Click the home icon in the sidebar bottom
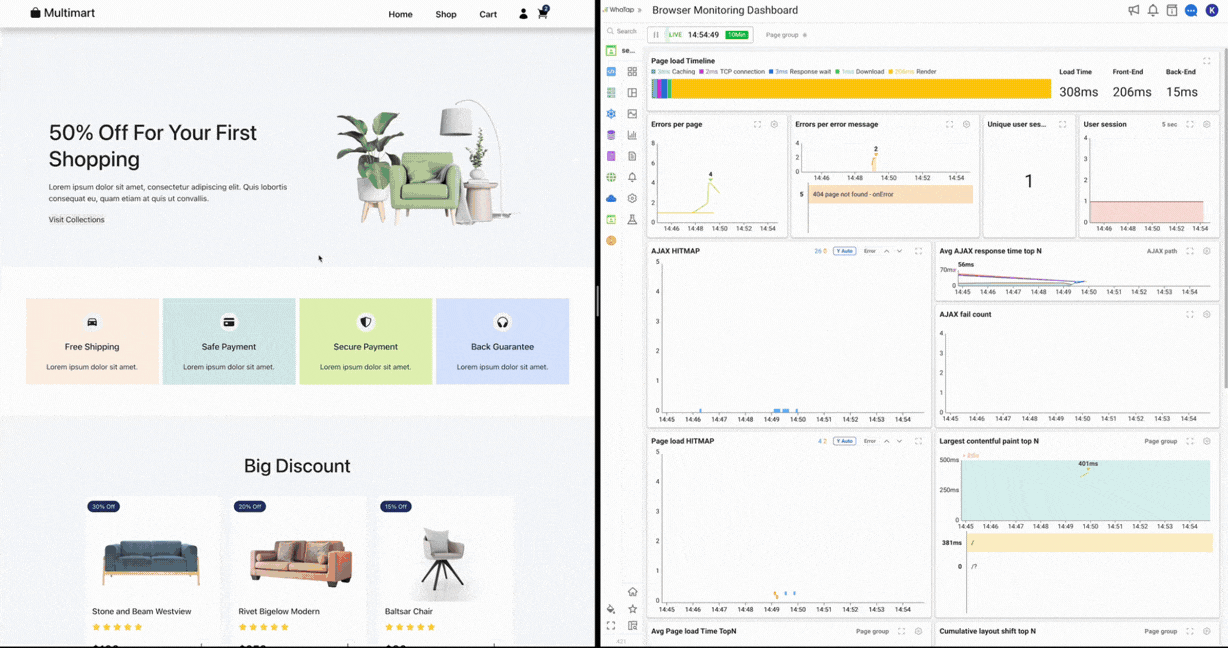This screenshot has height=648, width=1228. click(632, 592)
